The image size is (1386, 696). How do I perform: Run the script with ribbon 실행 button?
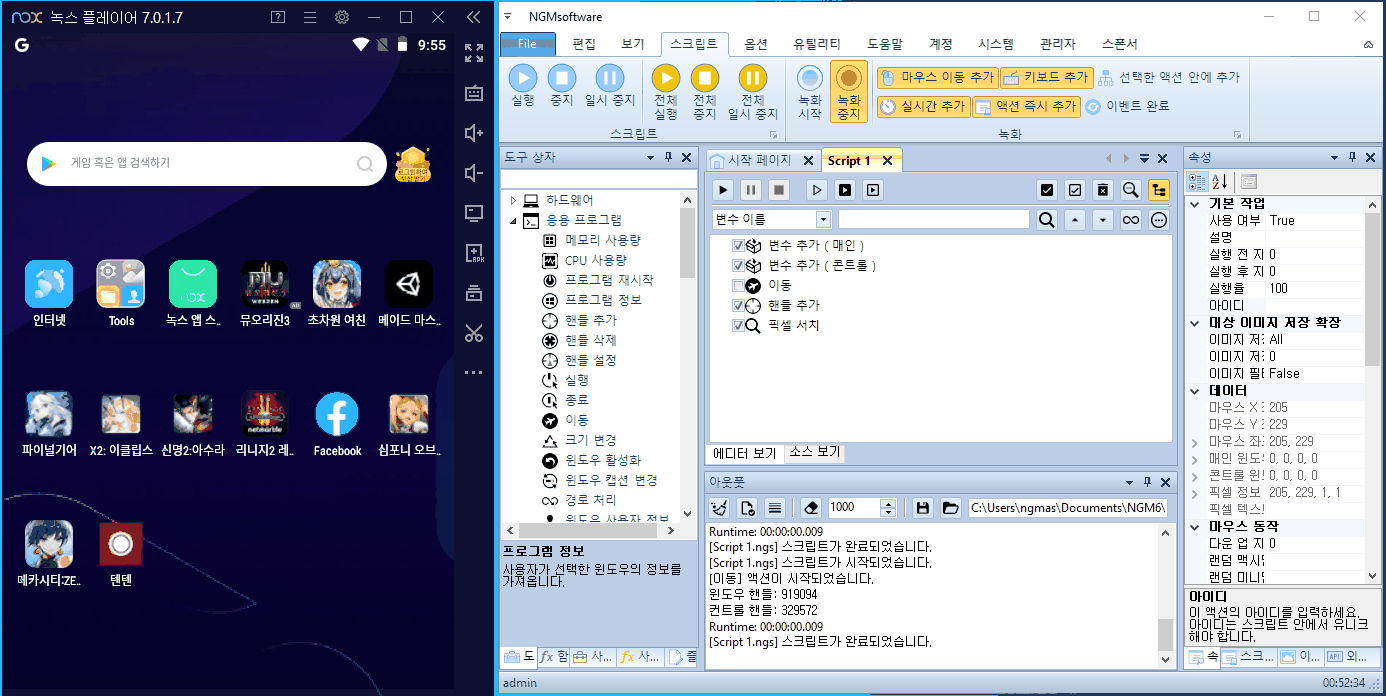(x=523, y=86)
